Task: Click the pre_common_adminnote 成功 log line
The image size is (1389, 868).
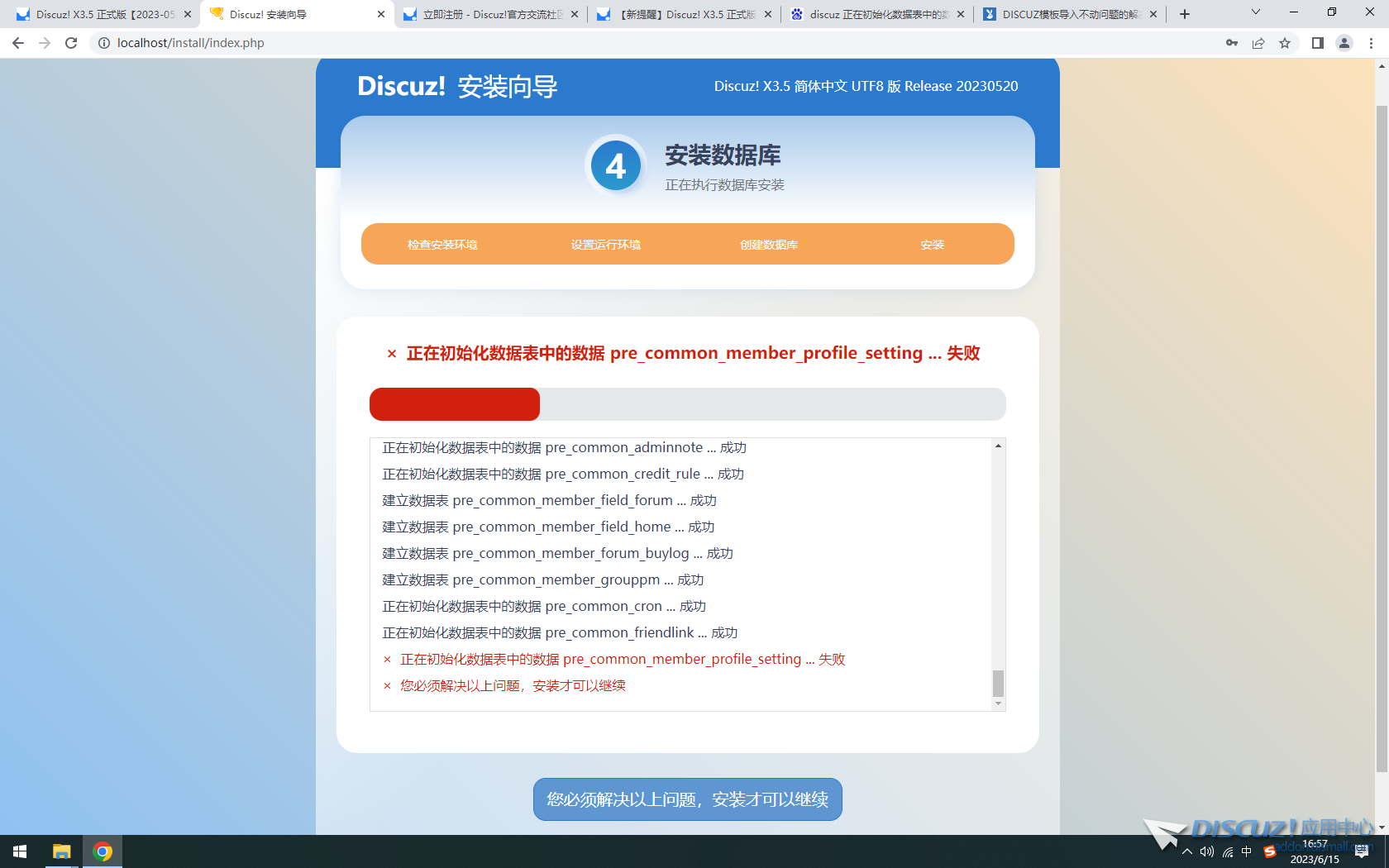Action: (565, 447)
